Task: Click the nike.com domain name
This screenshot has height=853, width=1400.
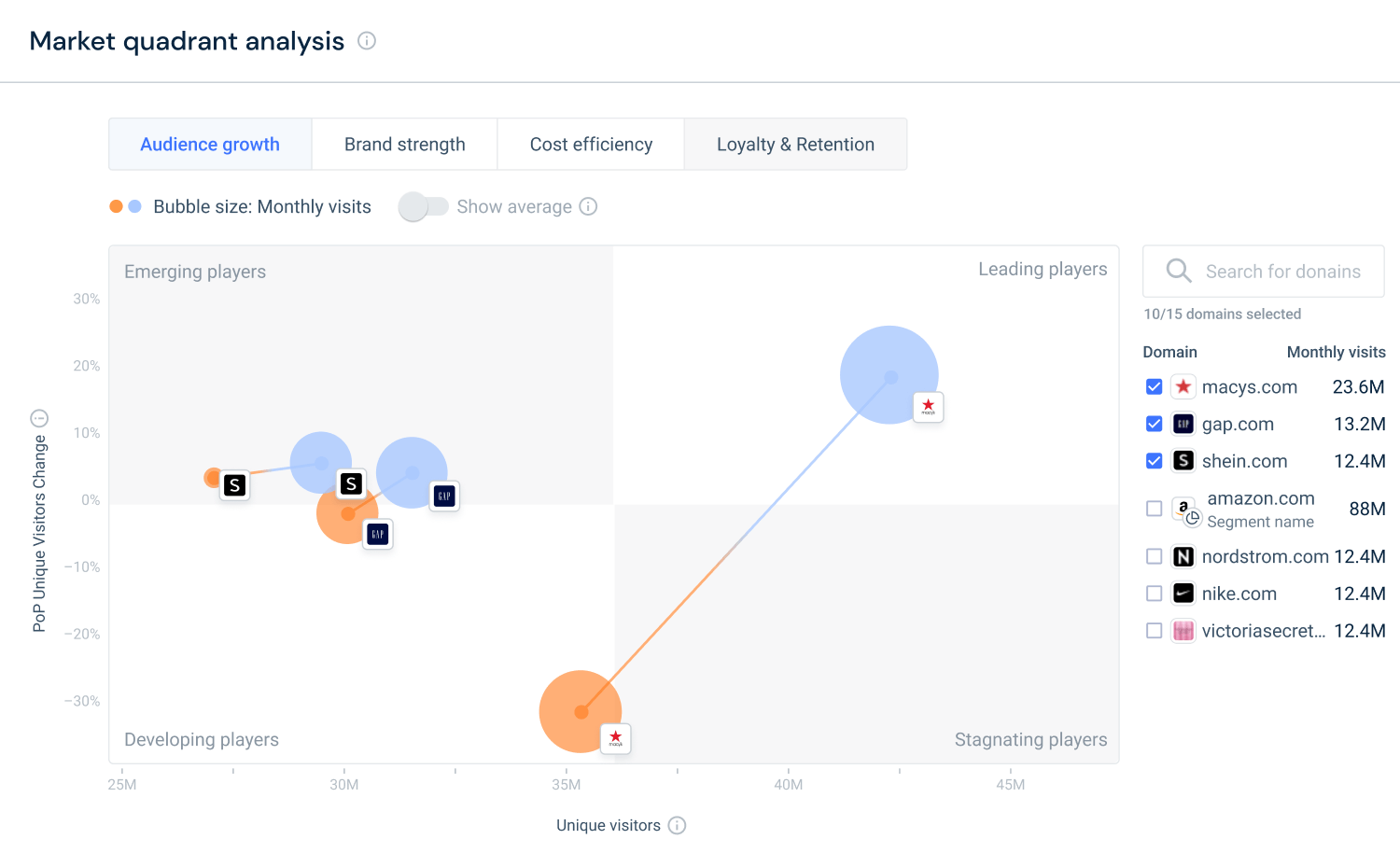Action: click(1239, 594)
